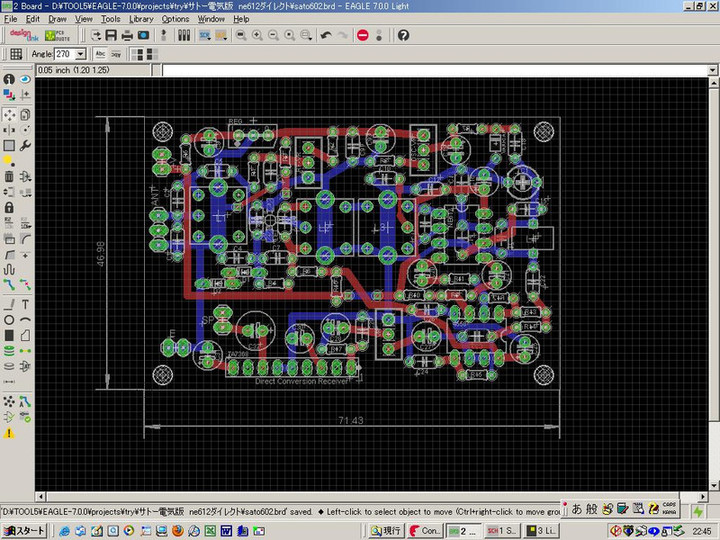Toggle the Show/Display eye tool

click(25, 79)
